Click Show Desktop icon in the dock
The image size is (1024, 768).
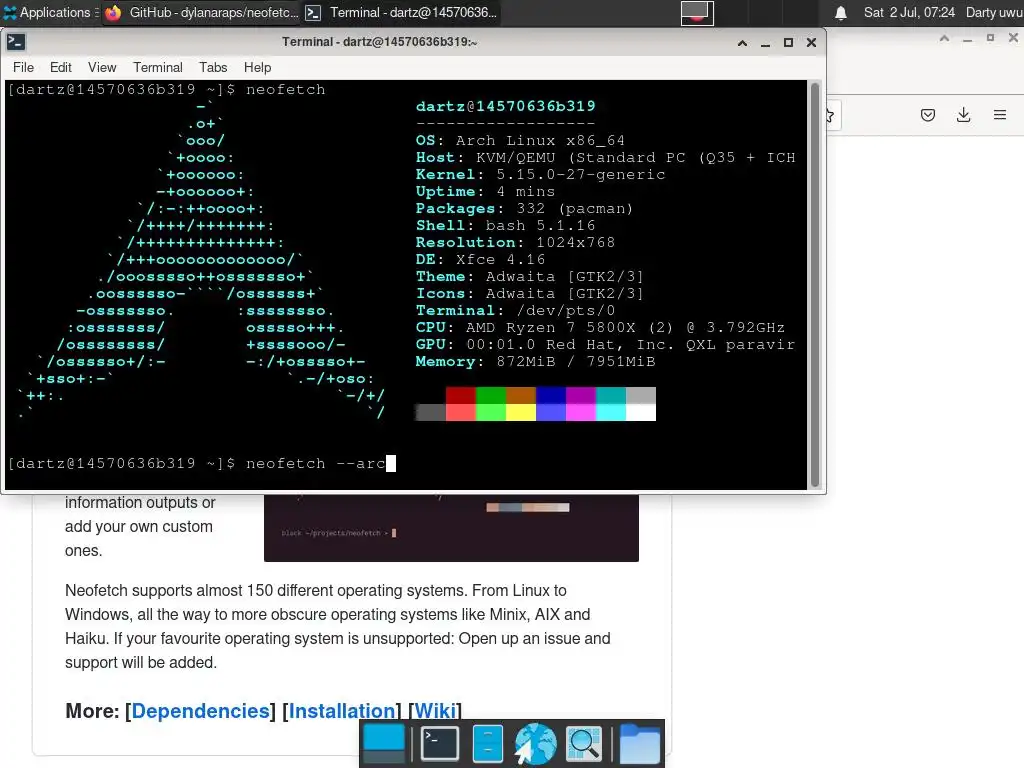click(384, 744)
